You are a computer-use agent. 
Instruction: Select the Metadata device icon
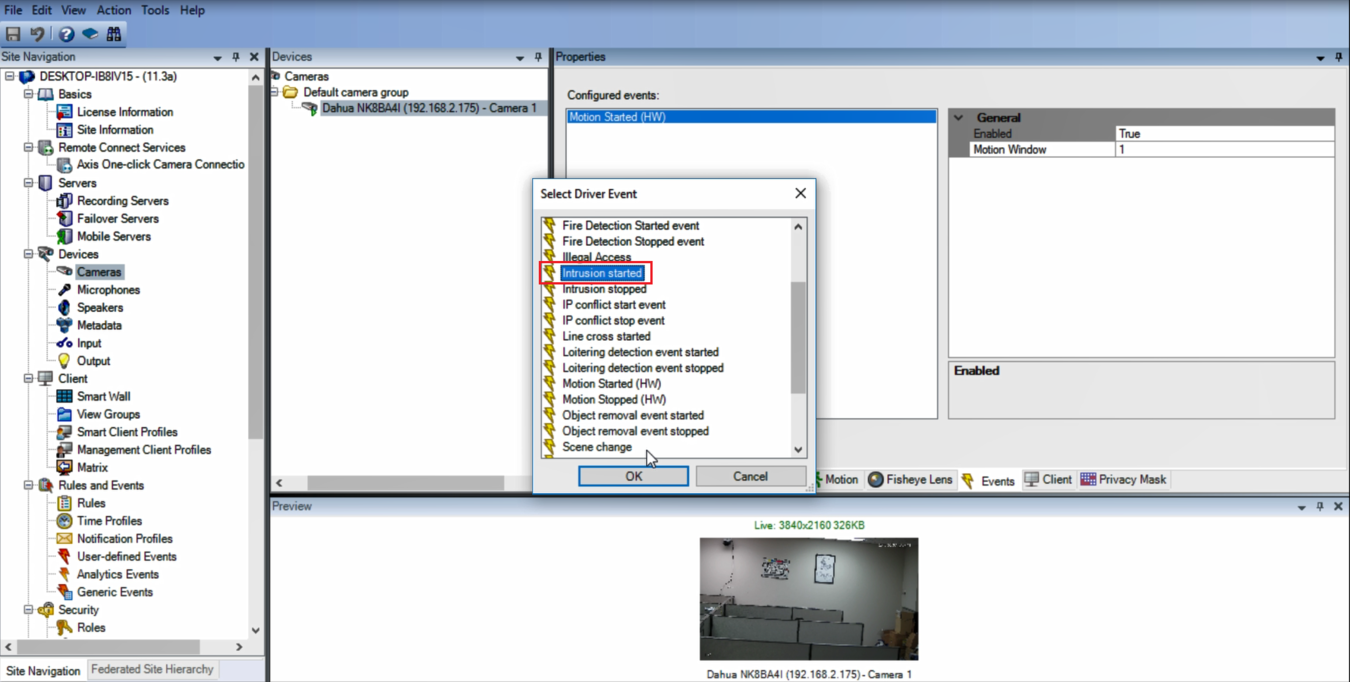64,326
